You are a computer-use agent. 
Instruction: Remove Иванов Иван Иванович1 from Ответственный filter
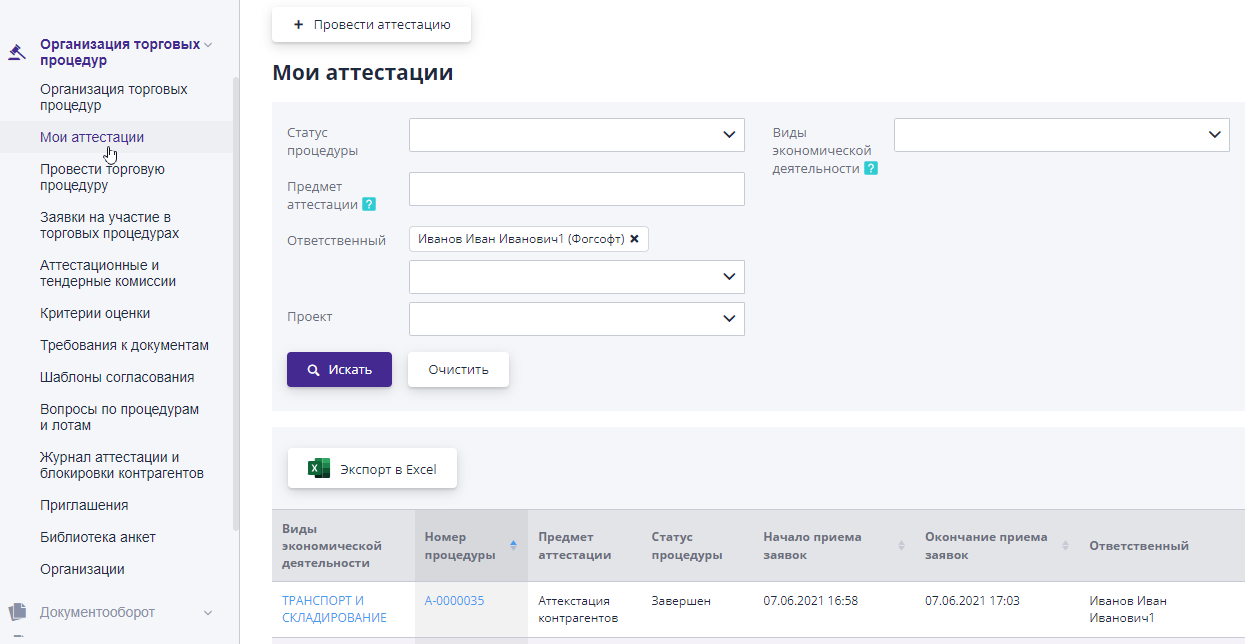[x=635, y=238]
